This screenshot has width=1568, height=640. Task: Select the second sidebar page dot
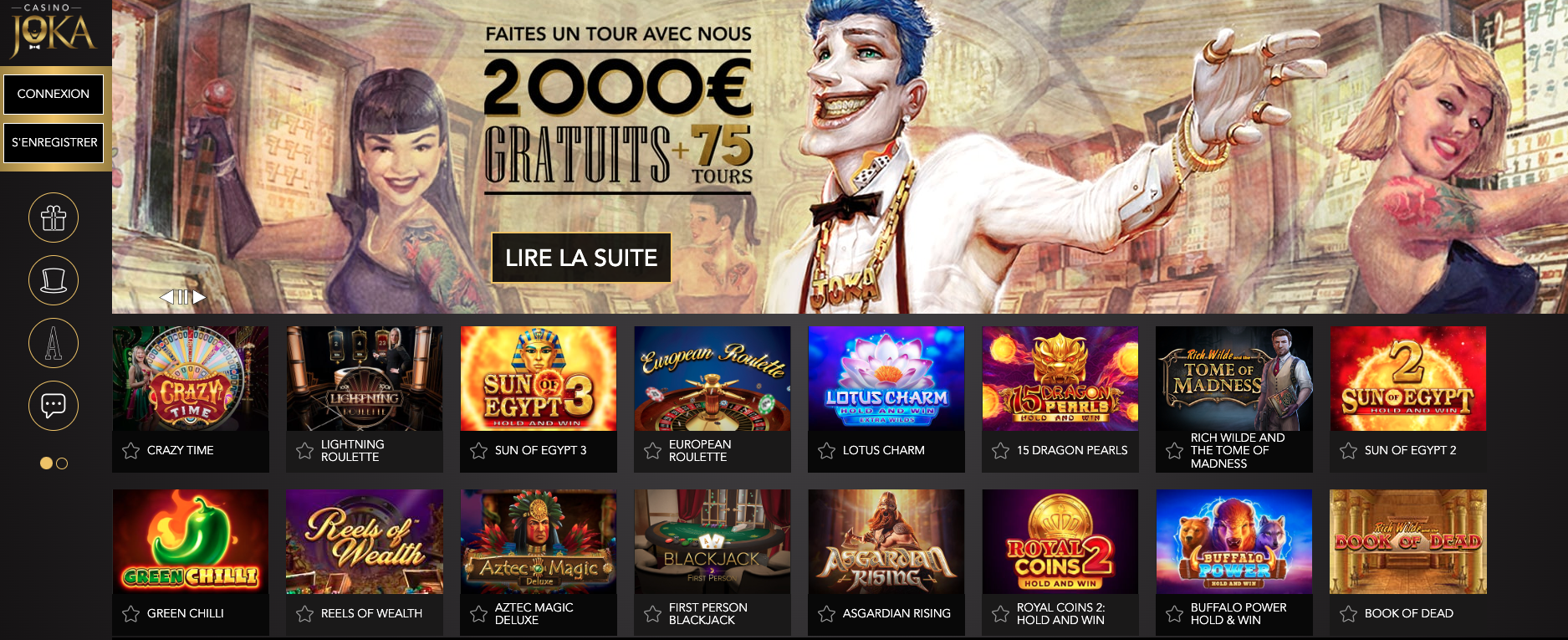pos(62,463)
